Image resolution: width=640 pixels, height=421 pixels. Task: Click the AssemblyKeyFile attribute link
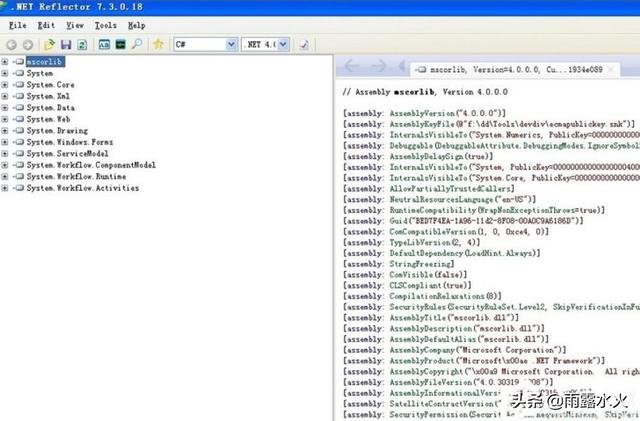pyautogui.click(x=422, y=124)
